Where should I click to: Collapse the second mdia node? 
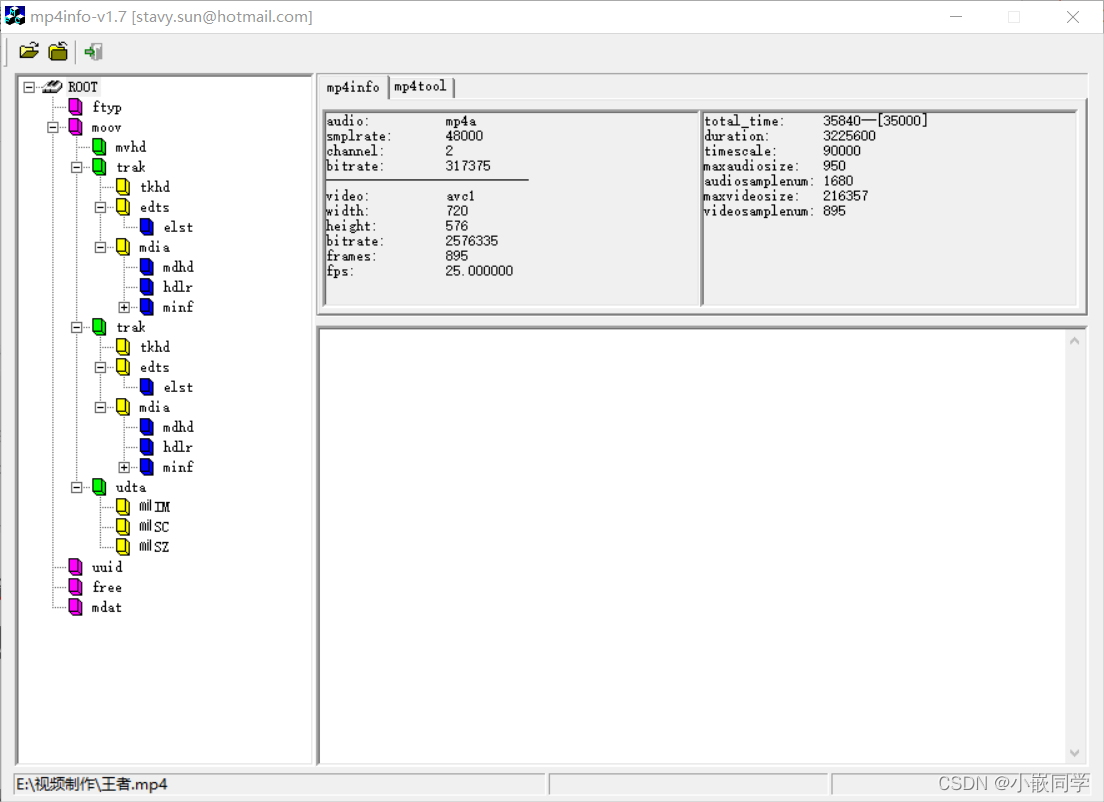point(101,407)
